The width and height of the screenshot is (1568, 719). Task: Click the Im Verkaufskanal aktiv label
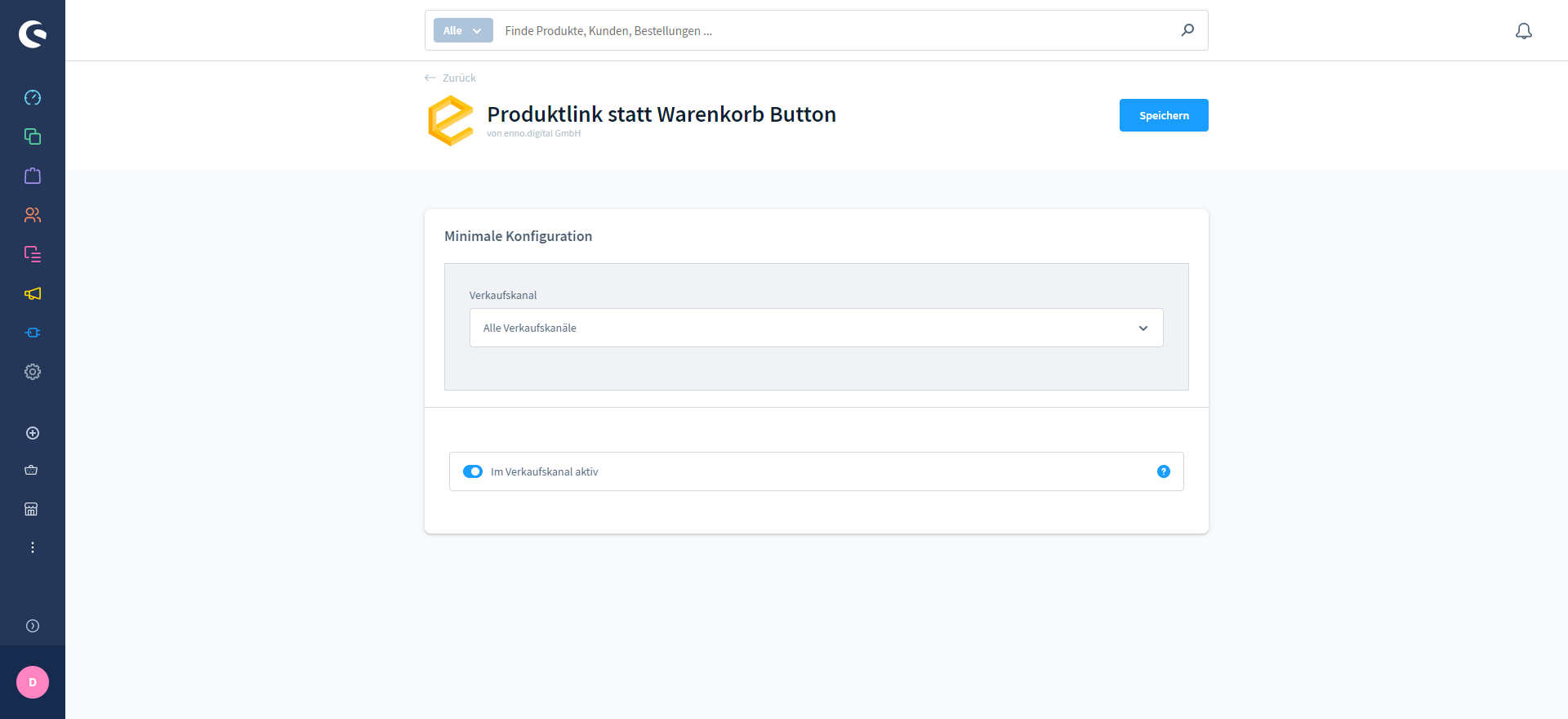[545, 471]
